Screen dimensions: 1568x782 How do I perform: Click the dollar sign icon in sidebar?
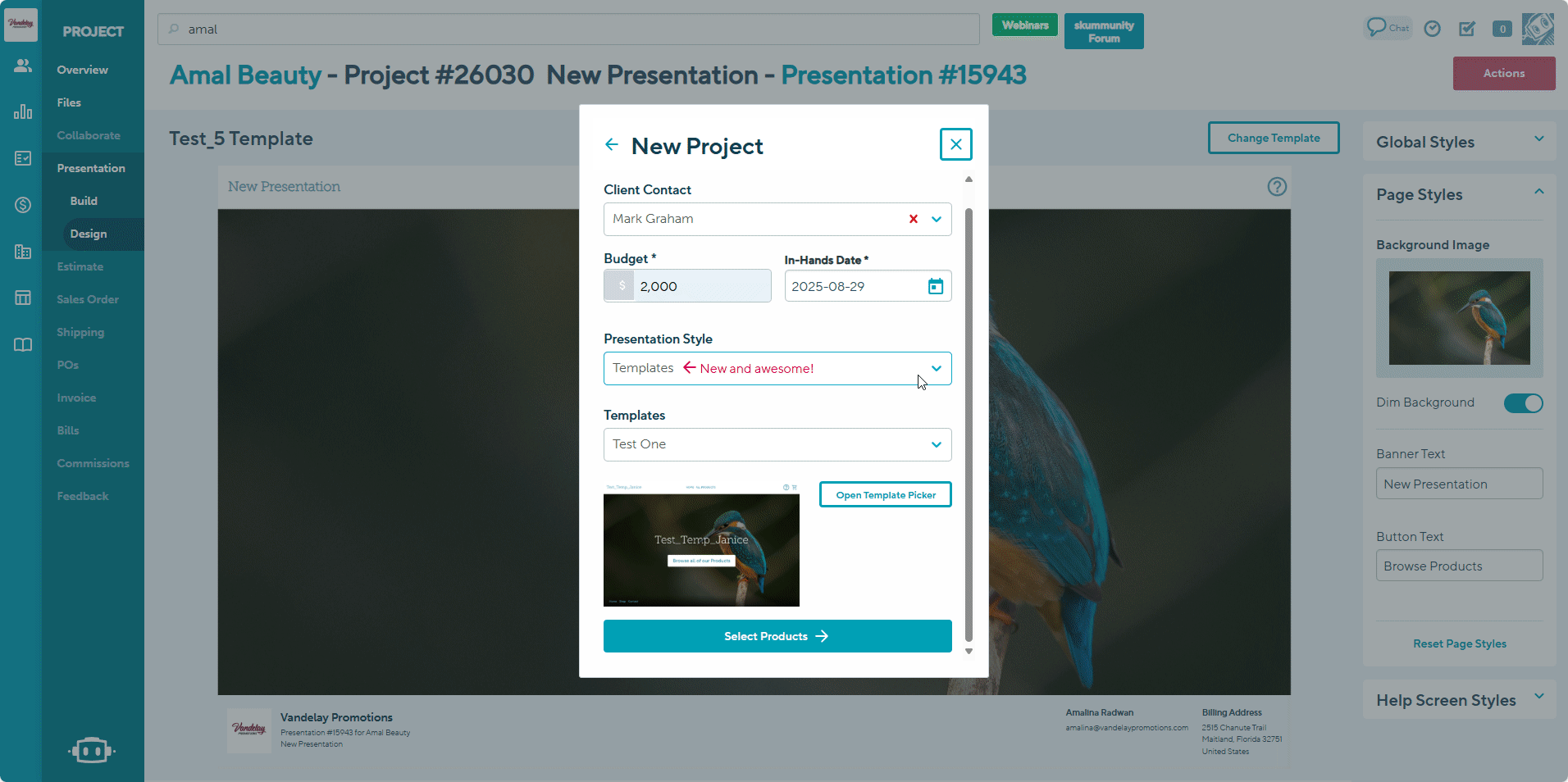pyautogui.click(x=22, y=205)
